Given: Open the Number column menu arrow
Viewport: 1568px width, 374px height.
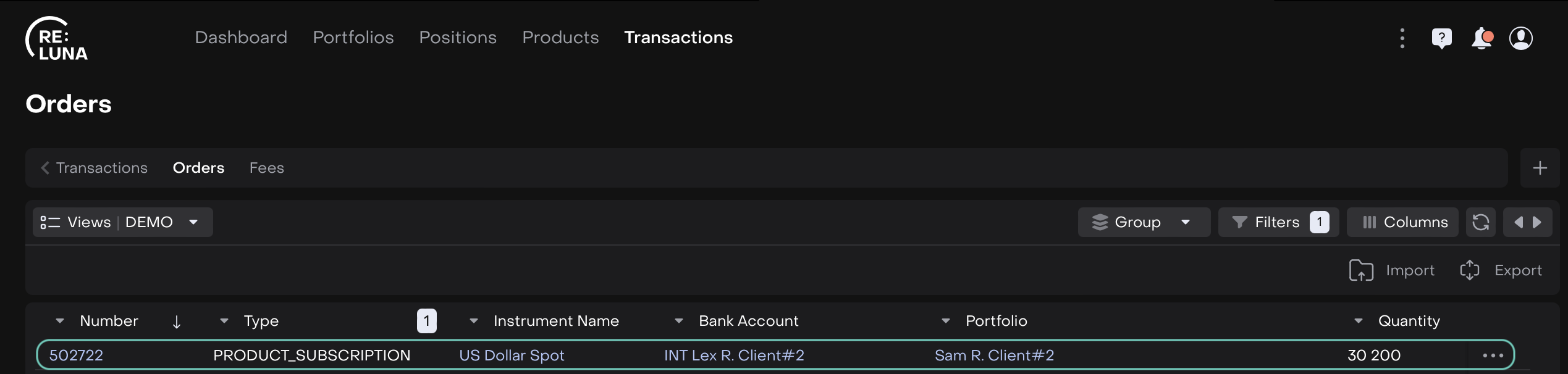Looking at the screenshot, I should coord(60,321).
